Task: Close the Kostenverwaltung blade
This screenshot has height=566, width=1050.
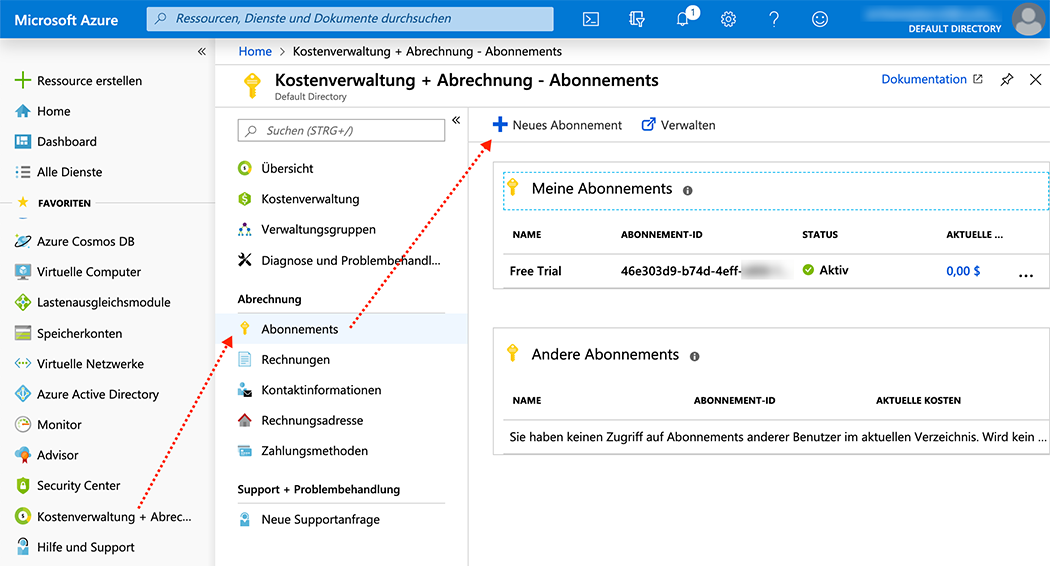Action: tap(1035, 80)
